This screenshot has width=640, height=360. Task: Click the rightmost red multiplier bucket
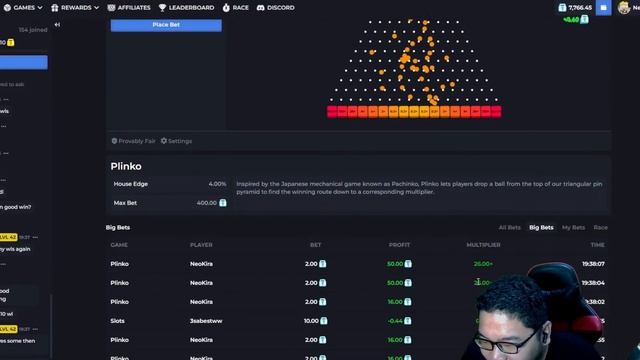(x=496, y=111)
